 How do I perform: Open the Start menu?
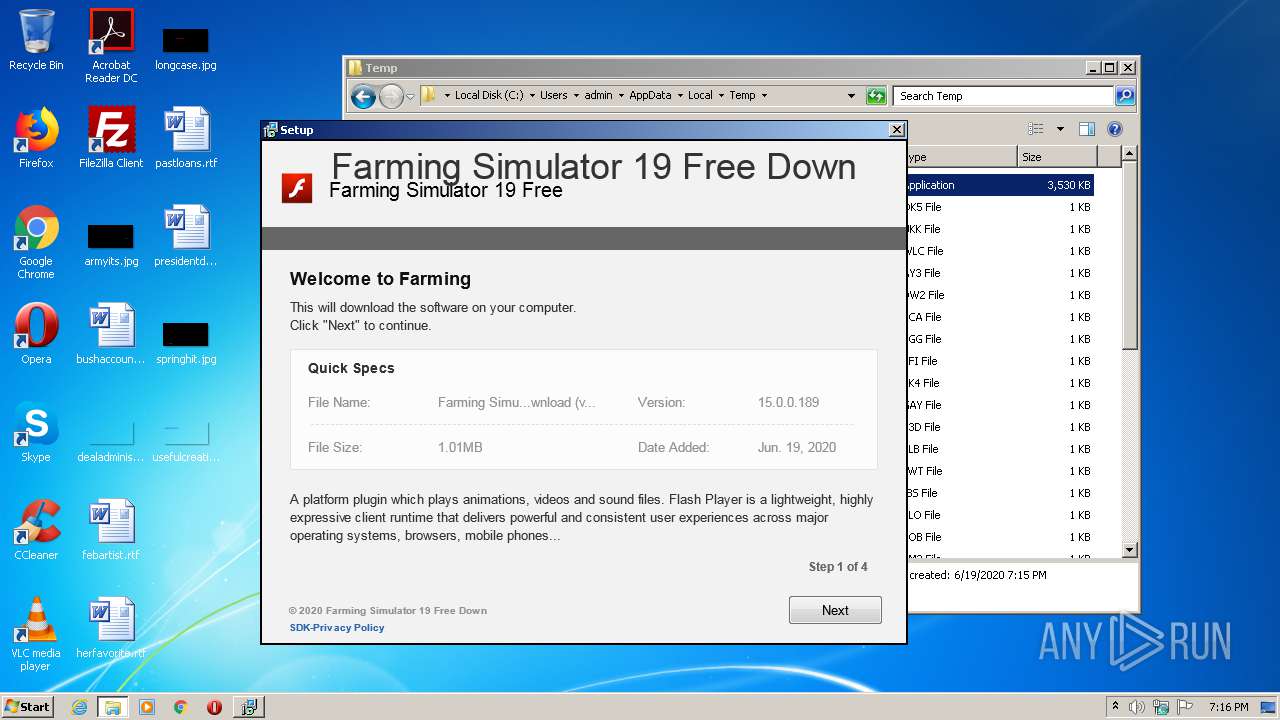pos(28,707)
